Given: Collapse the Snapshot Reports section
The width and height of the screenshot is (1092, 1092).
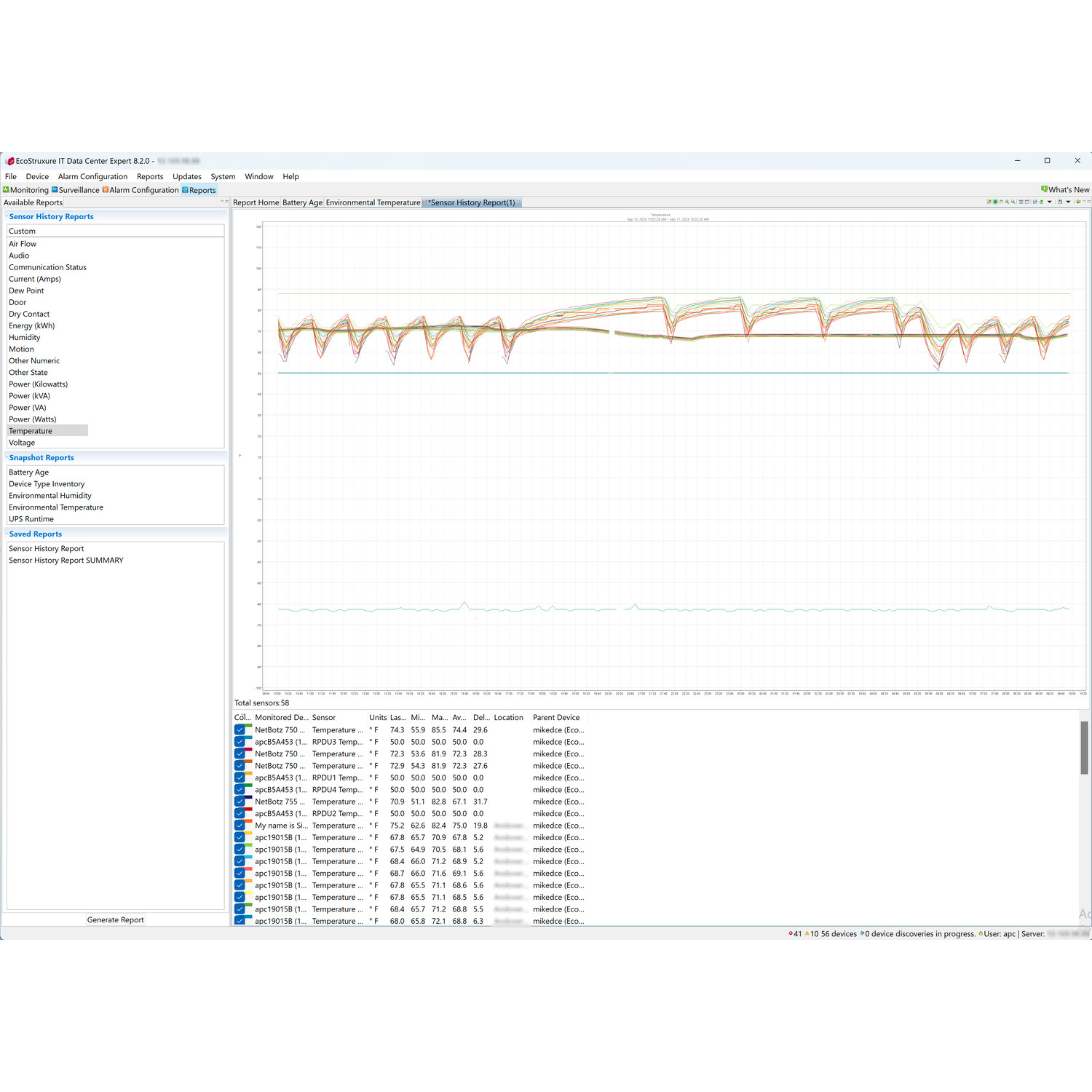Looking at the screenshot, I should (7, 457).
